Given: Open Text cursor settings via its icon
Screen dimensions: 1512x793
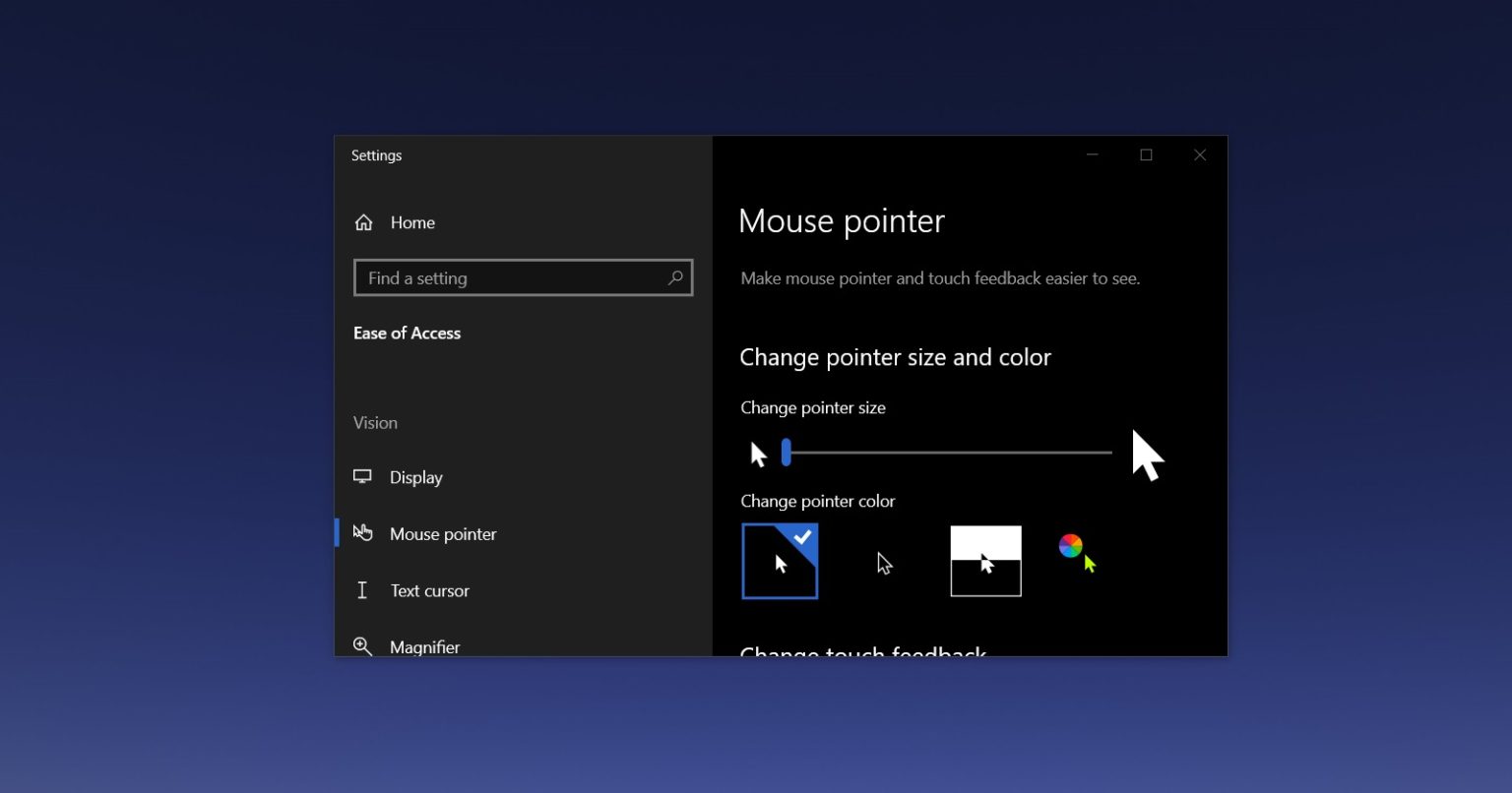Looking at the screenshot, I should [362, 590].
